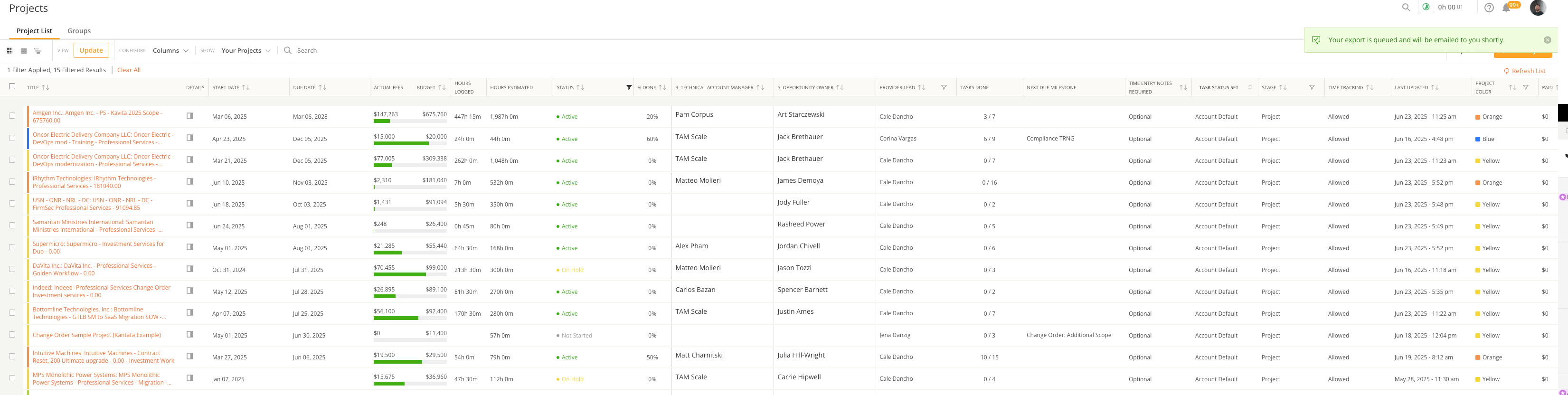This screenshot has height=395, width=1568.
Task: Check the Change Order Sample Project checkbox
Action: point(12,335)
